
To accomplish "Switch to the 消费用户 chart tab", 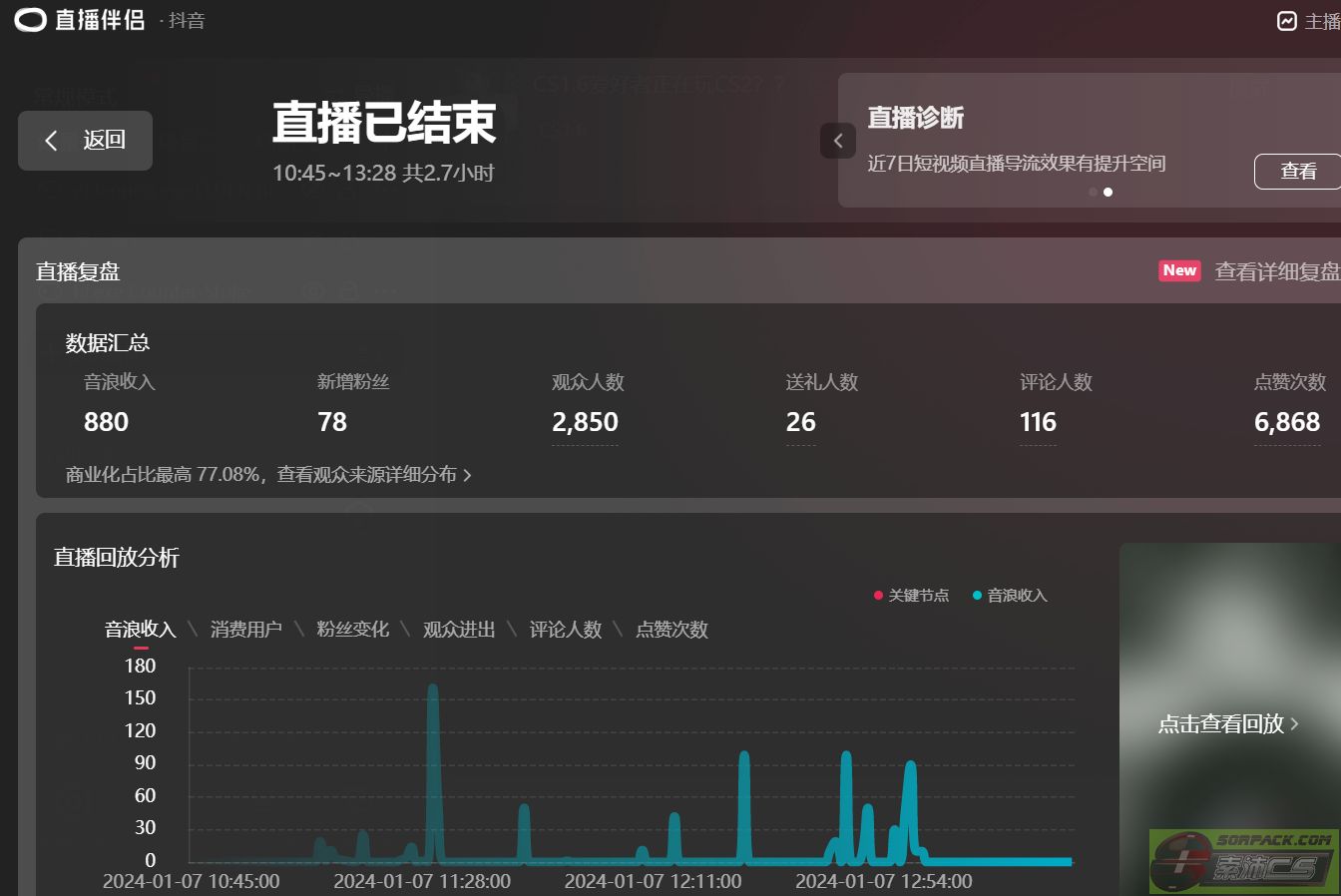I will (245, 630).
